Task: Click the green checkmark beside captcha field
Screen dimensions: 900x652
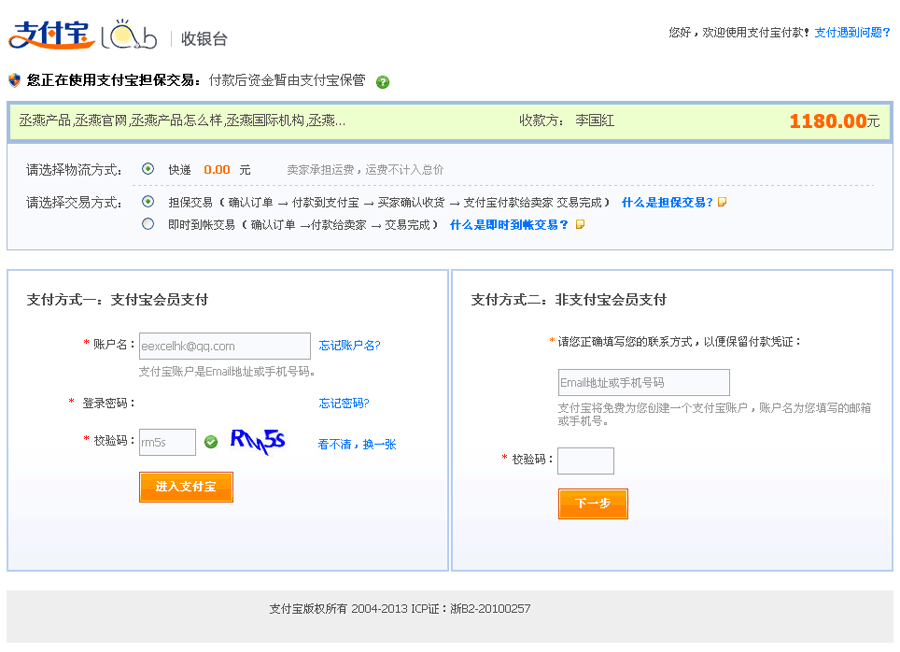Action: 211,441
